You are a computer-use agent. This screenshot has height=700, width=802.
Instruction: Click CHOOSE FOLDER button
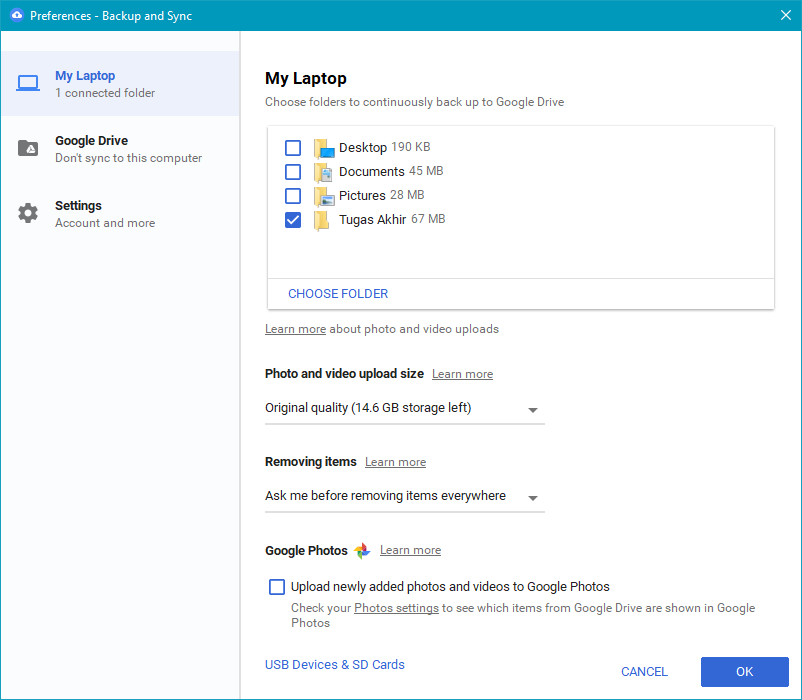(338, 293)
